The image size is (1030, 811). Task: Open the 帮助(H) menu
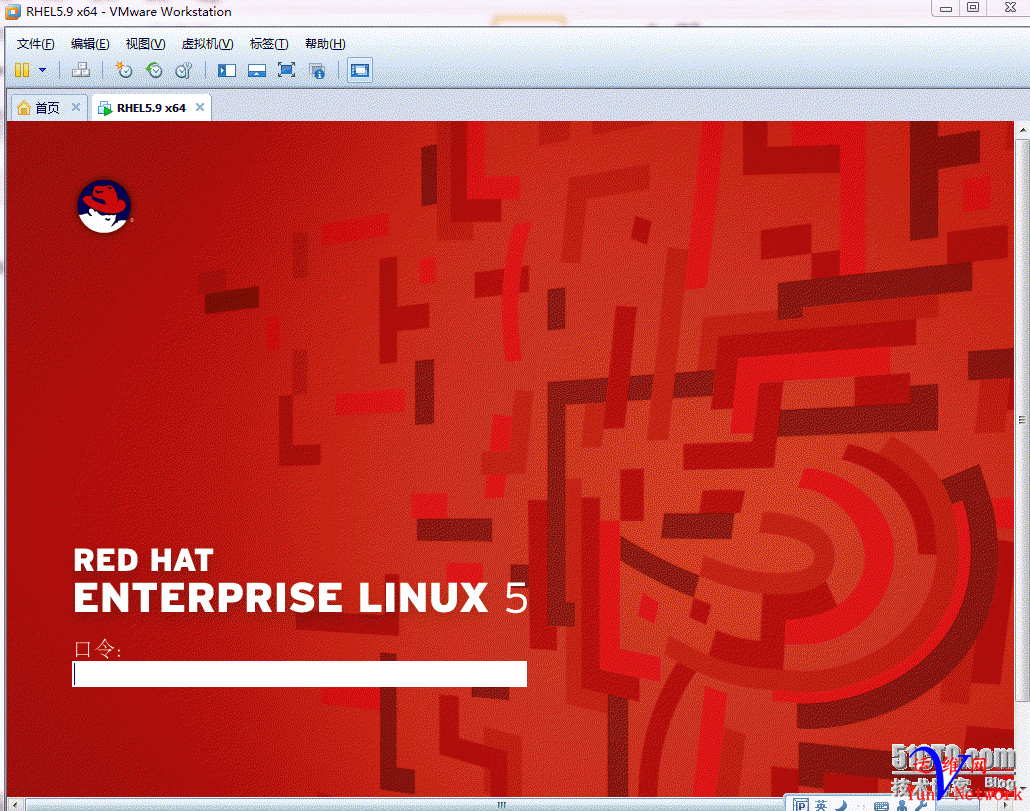tap(325, 44)
